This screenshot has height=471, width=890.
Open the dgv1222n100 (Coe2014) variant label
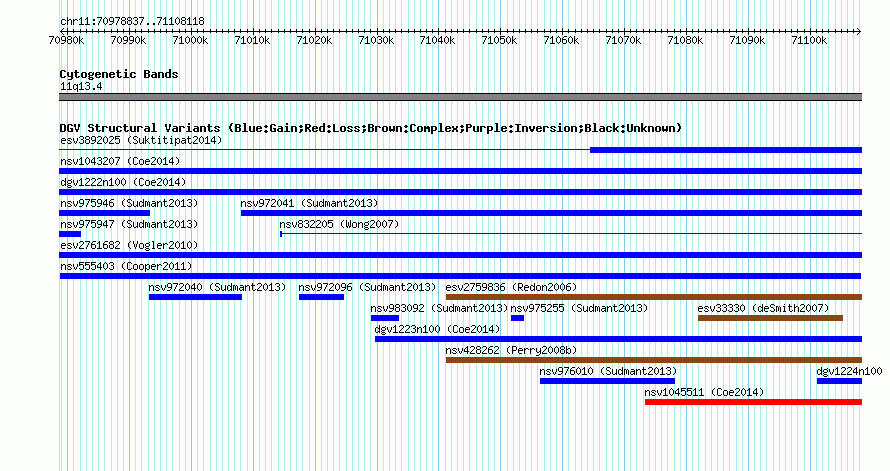point(123,182)
